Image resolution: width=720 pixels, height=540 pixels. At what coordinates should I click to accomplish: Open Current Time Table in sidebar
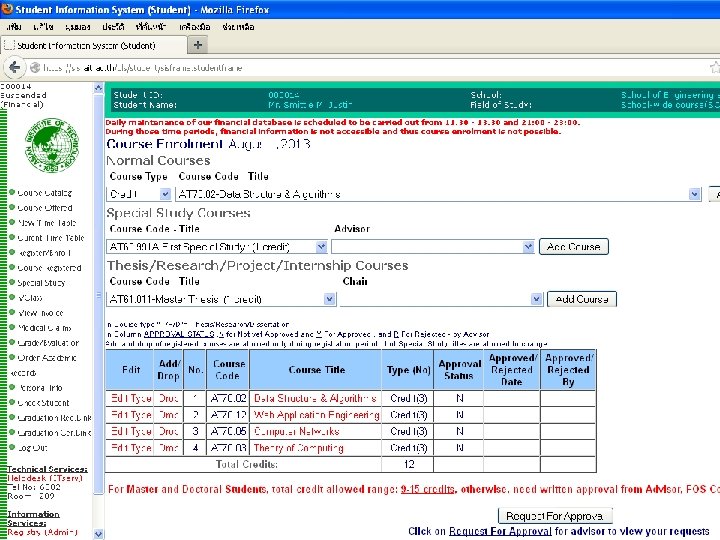coord(51,238)
